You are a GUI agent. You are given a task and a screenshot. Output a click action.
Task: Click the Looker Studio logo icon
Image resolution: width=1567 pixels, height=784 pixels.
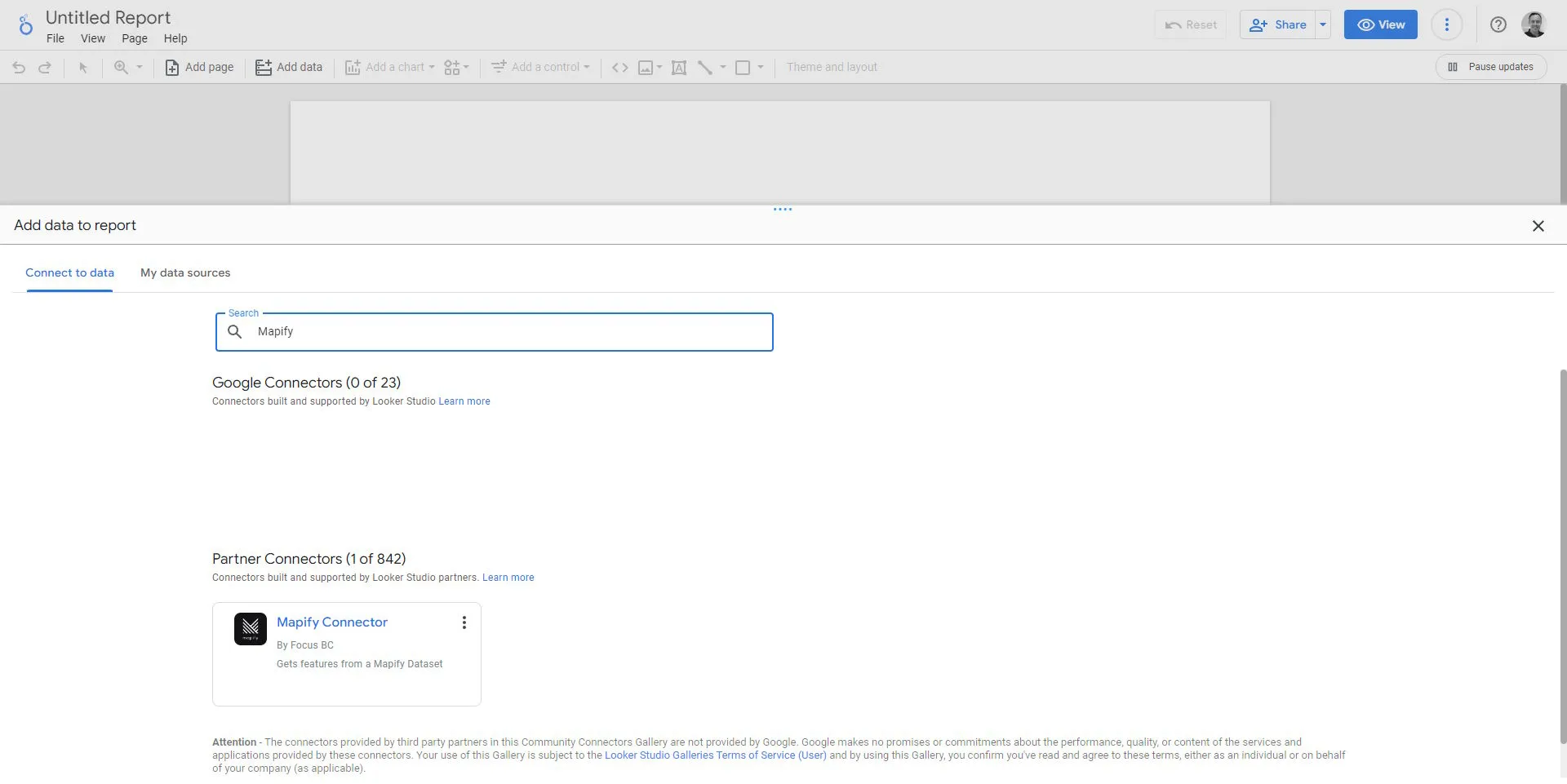[25, 25]
